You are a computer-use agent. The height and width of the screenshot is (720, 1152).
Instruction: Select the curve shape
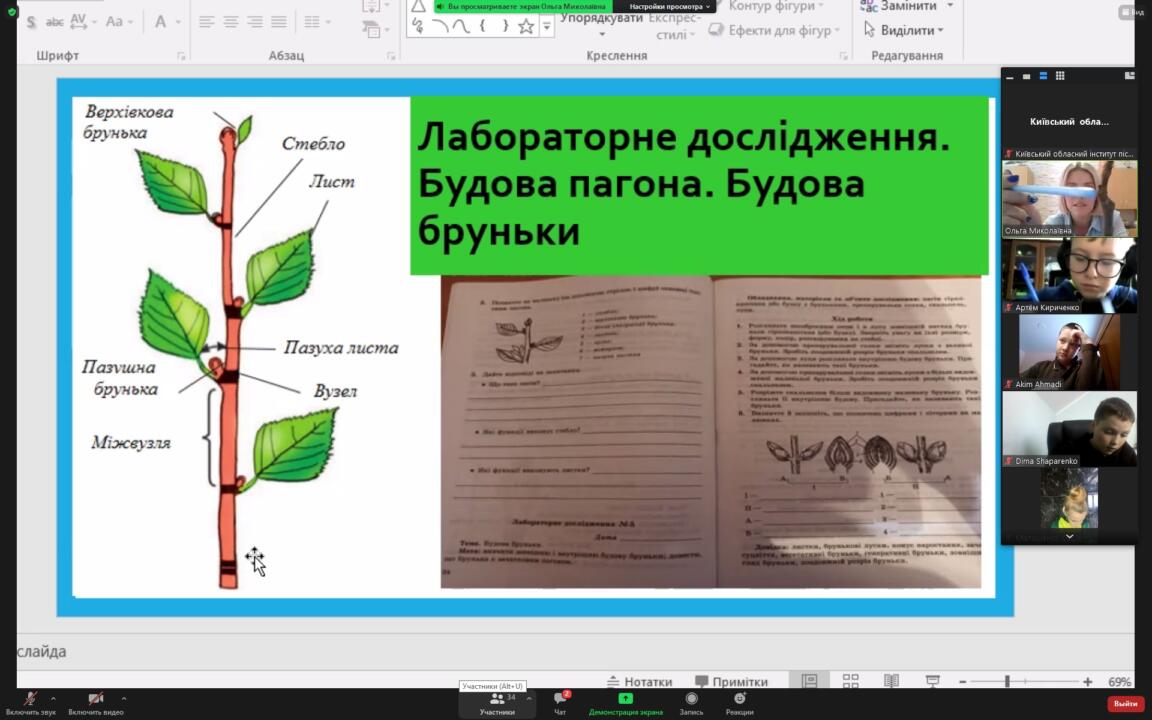(461, 26)
